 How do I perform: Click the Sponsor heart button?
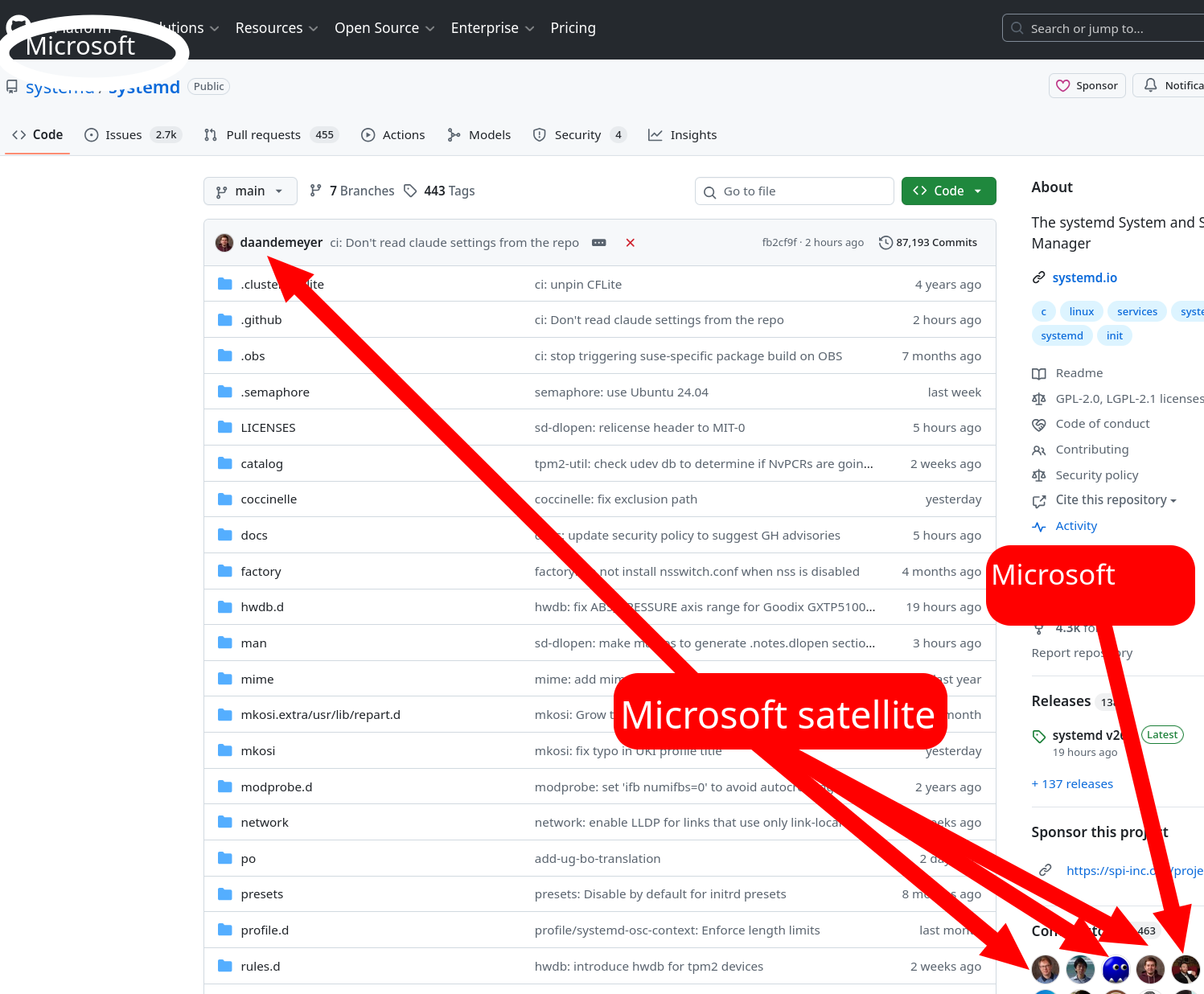1087,85
